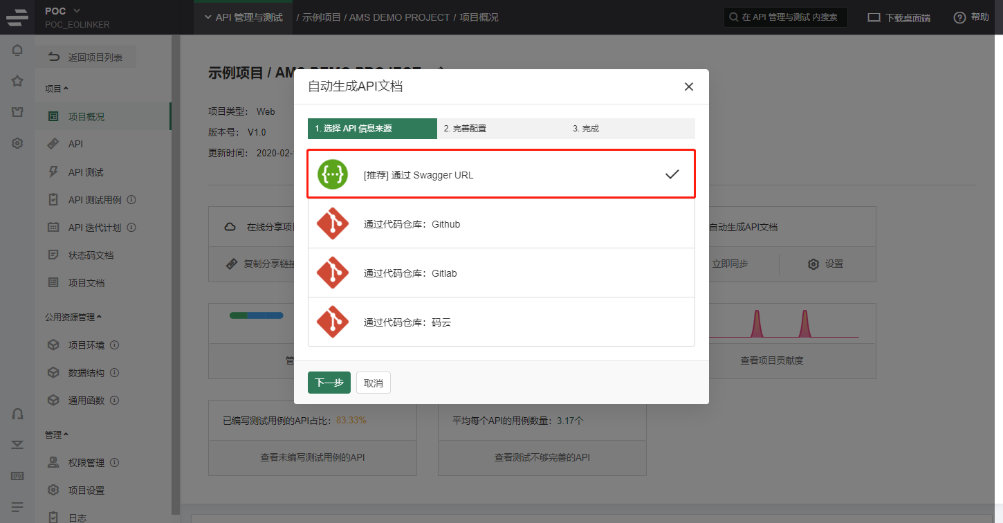Viewport: 1003px width, 523px height.
Task: Click 返回项目列表 back link
Action: (x=86, y=57)
